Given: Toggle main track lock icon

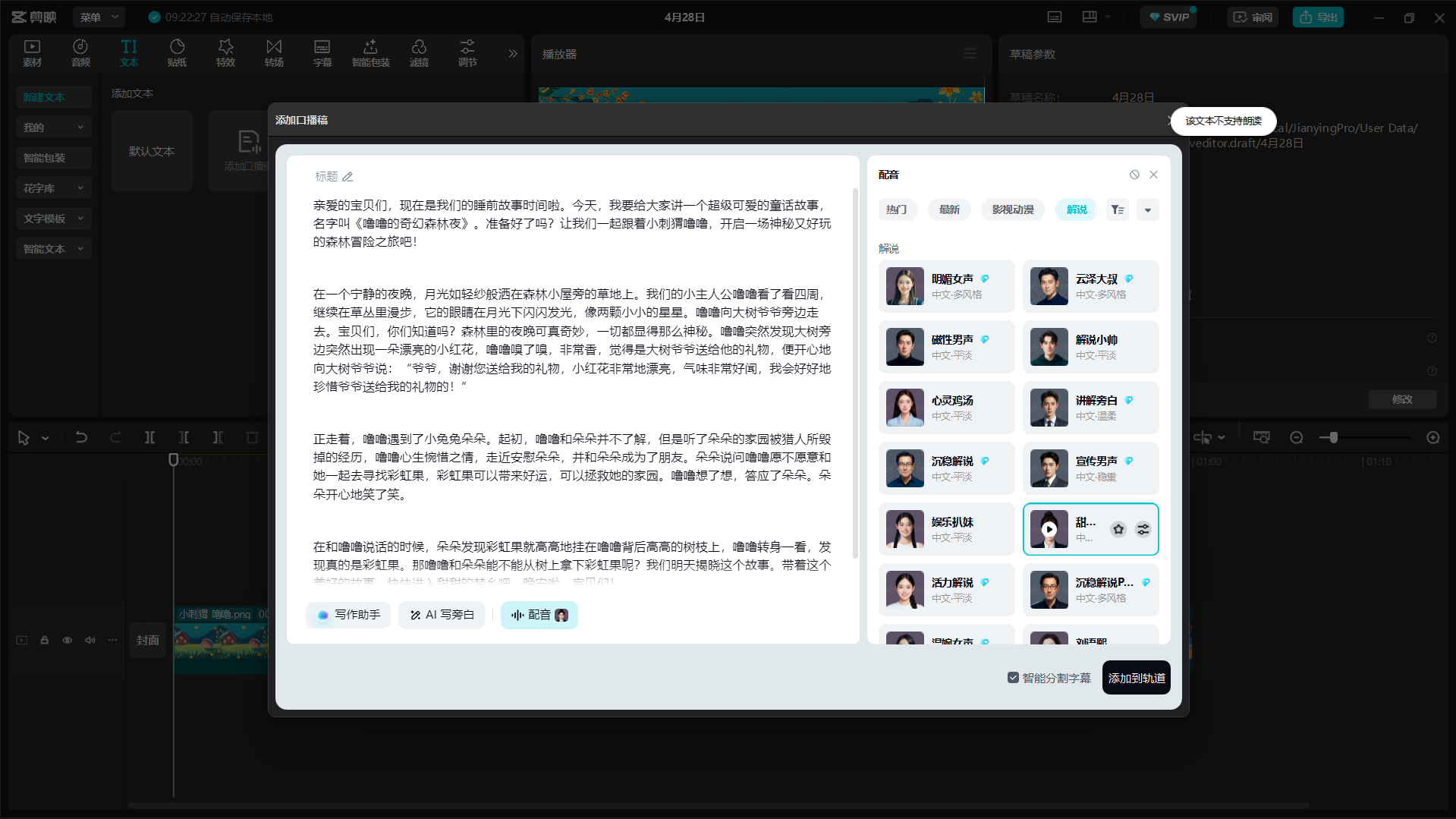Looking at the screenshot, I should pyautogui.click(x=45, y=640).
